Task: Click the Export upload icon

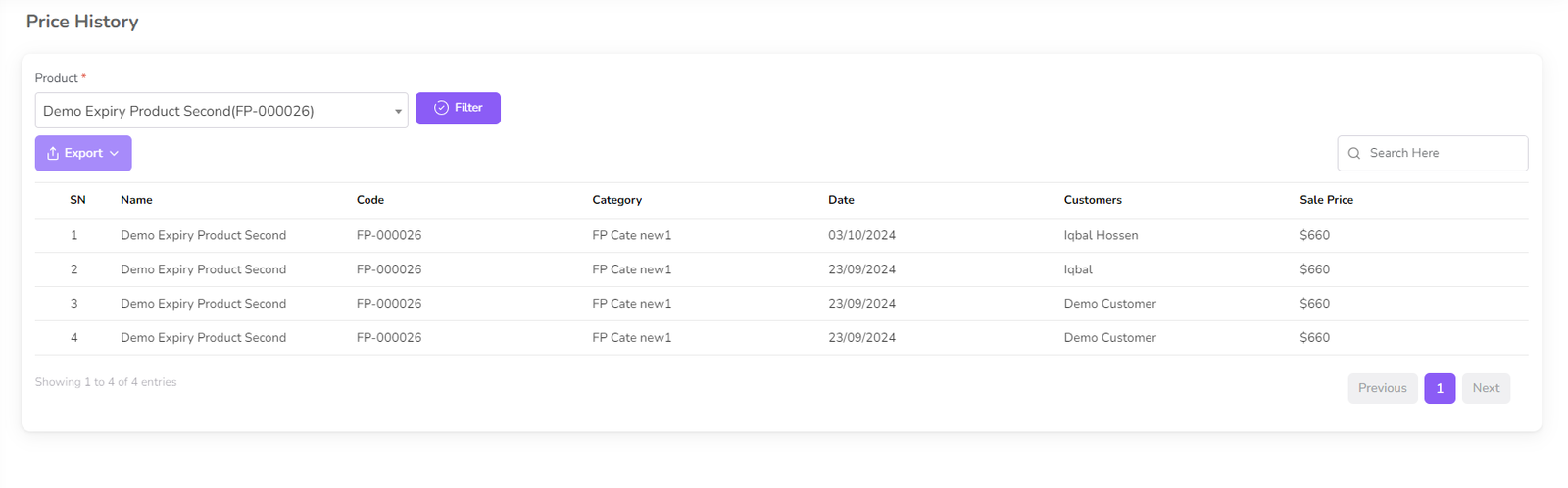Action: tap(53, 154)
